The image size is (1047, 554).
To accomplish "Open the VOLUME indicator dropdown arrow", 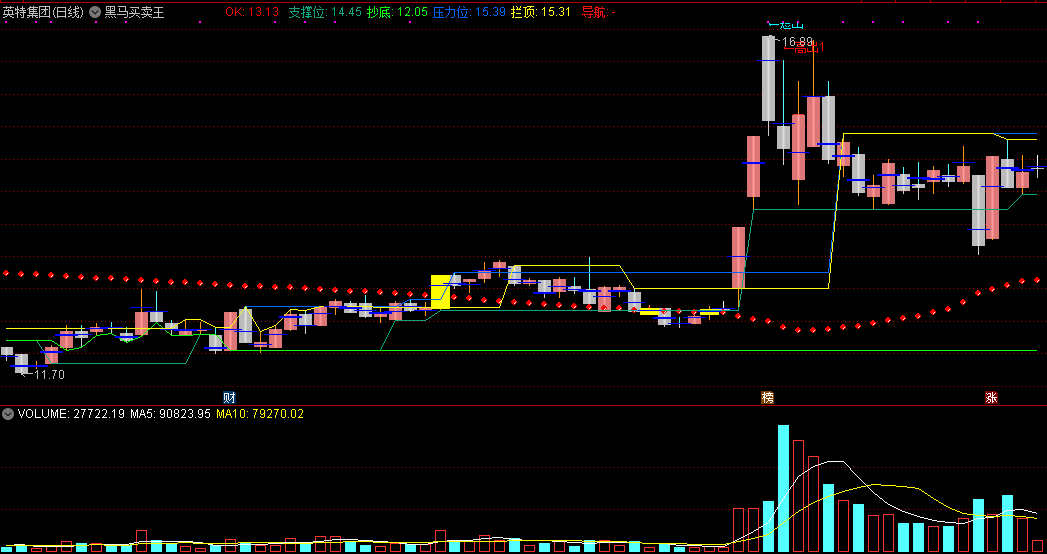I will pos(8,414).
